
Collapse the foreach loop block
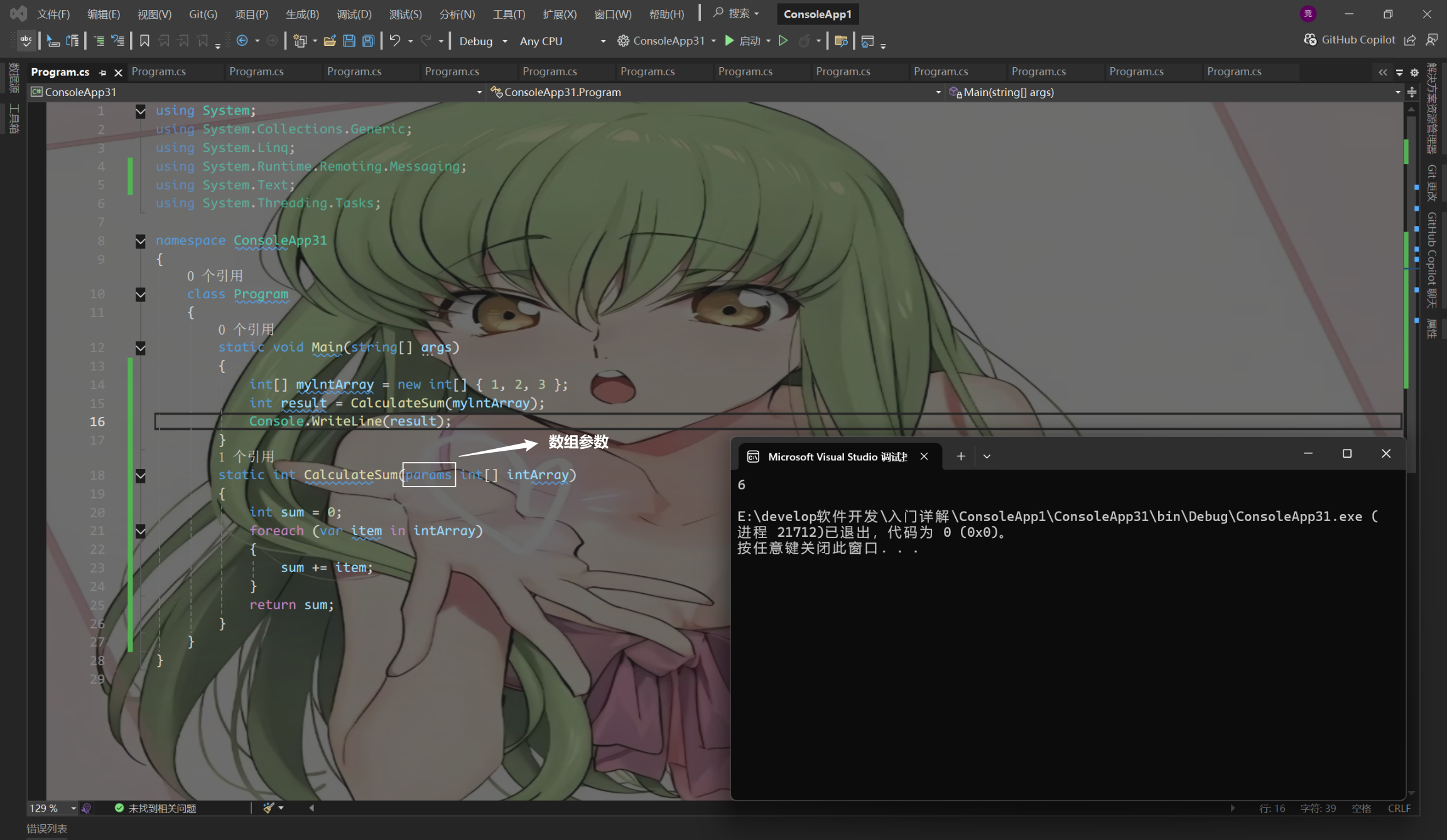141,531
